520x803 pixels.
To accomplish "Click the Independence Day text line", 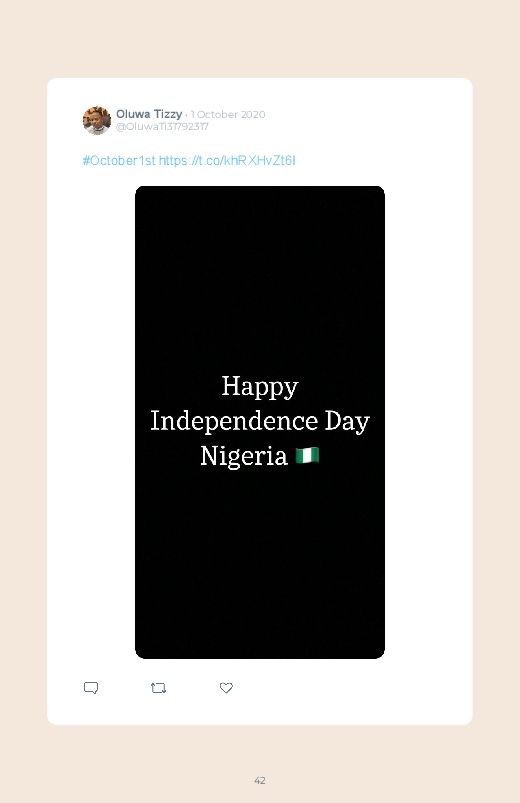I will [x=260, y=421].
